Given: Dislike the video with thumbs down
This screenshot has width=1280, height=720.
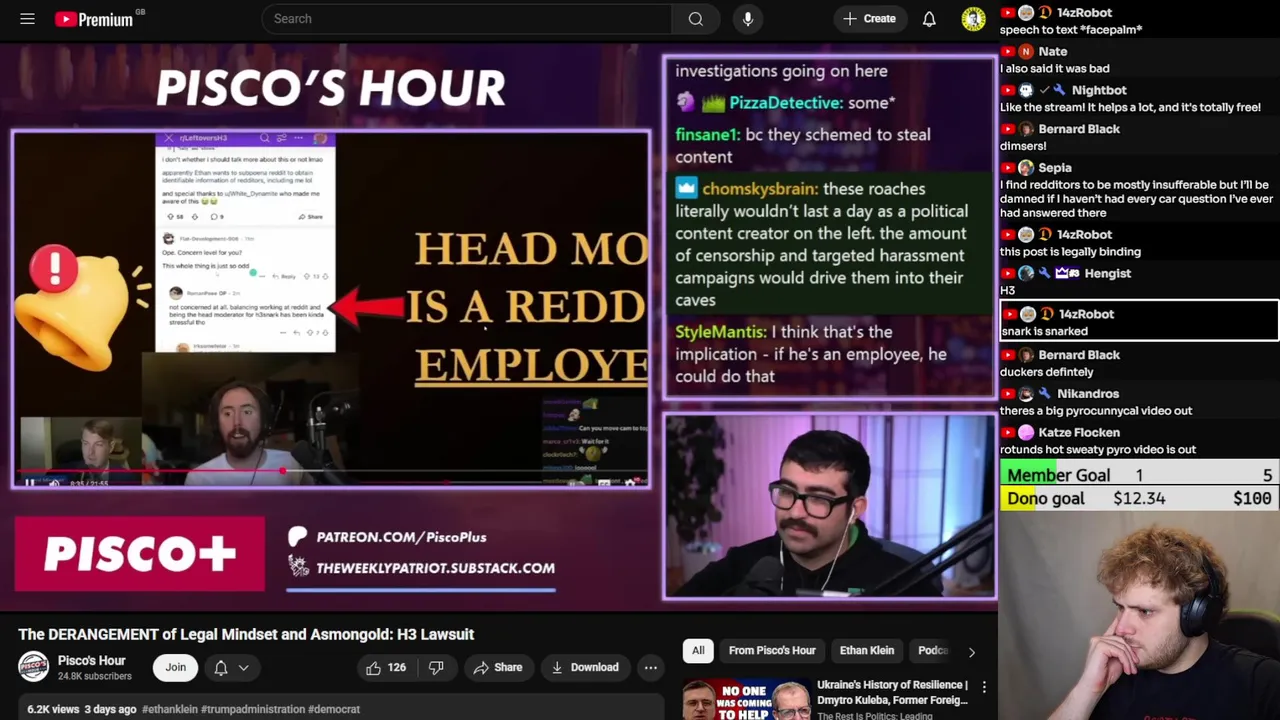Looking at the screenshot, I should click(436, 667).
